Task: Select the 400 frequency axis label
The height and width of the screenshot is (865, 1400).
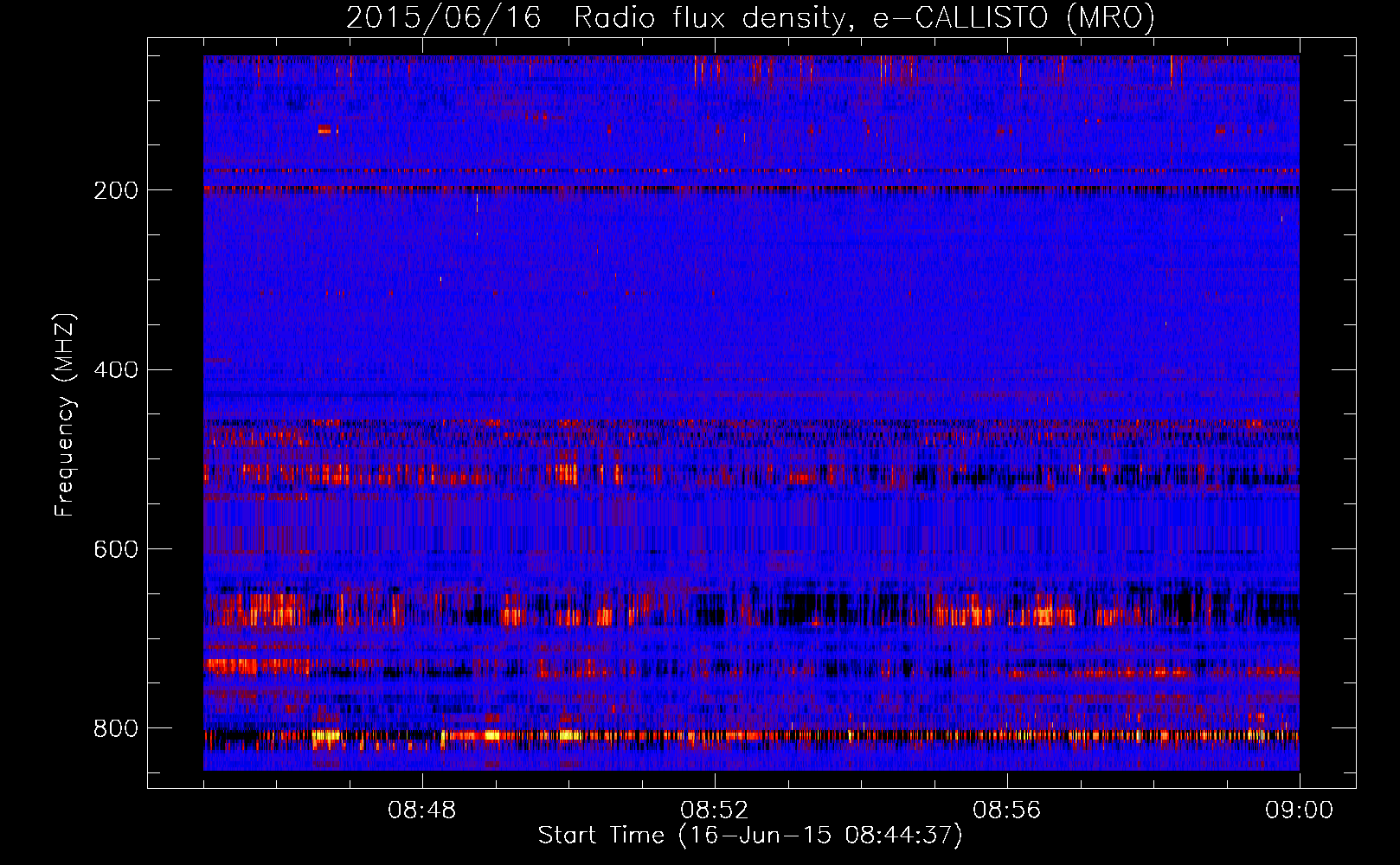Action: click(116, 370)
